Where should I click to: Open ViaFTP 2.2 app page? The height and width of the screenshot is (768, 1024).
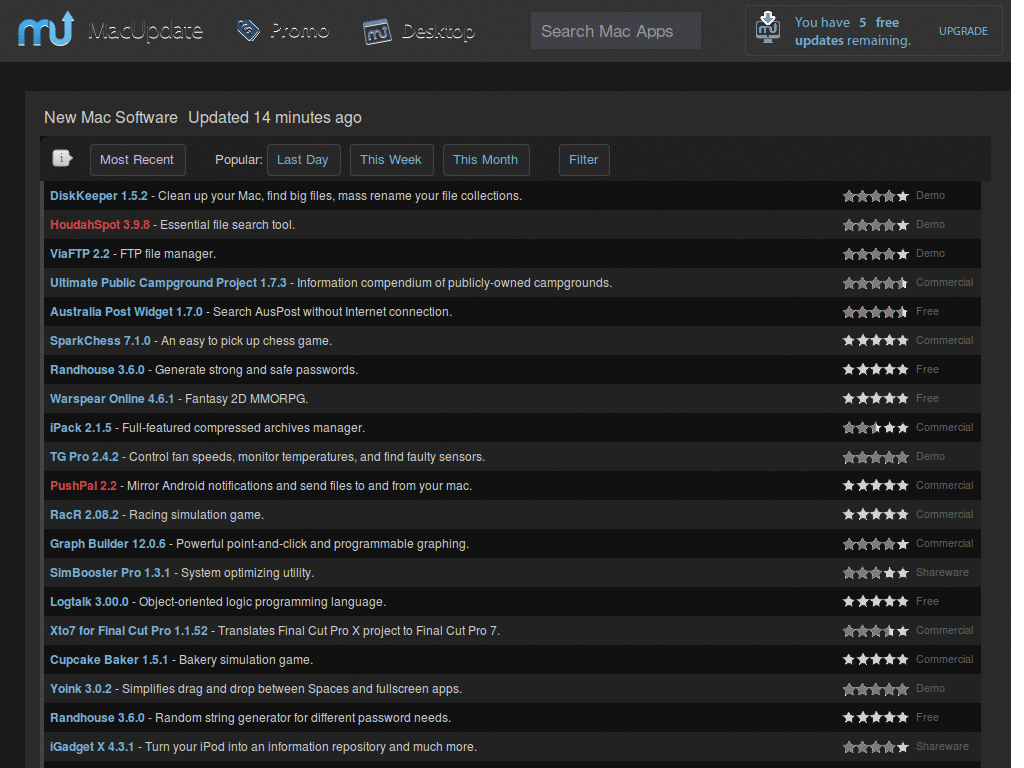click(80, 253)
